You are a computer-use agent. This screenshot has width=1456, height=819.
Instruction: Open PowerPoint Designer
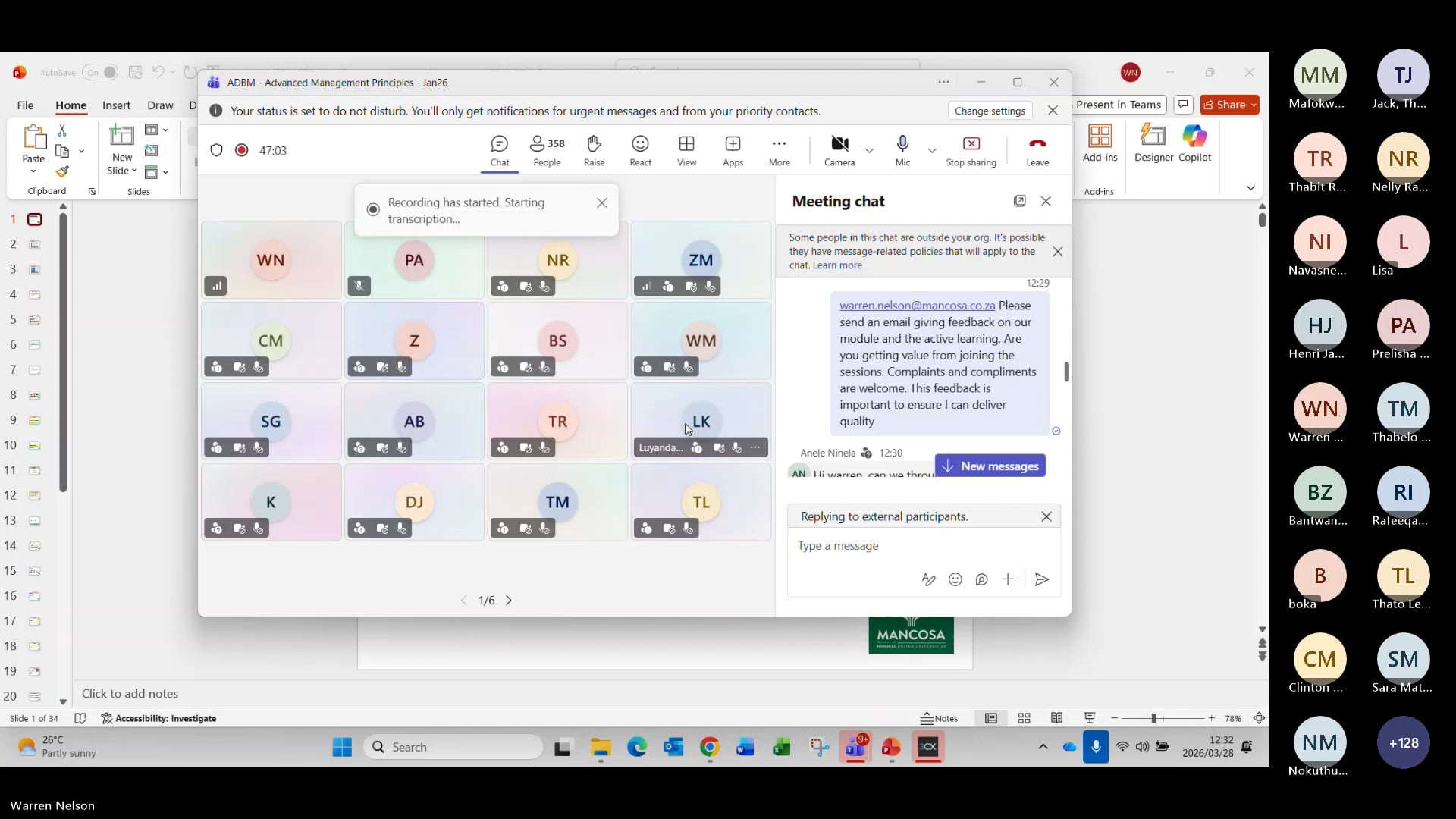tap(1154, 143)
